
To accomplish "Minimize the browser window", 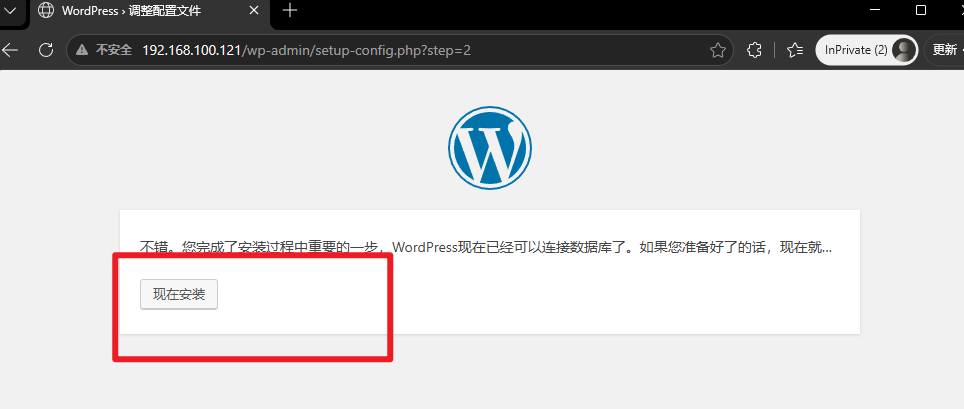I will coord(876,10).
